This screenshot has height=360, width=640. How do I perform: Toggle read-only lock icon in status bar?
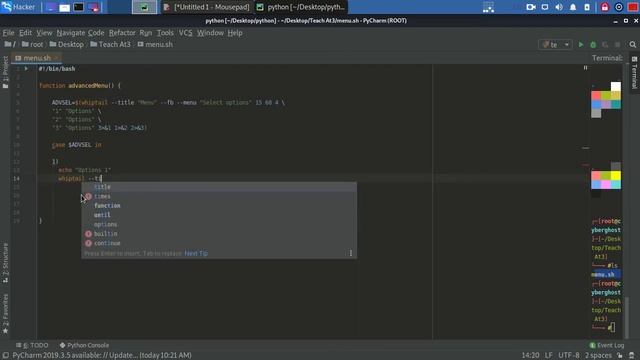click(x=620, y=356)
